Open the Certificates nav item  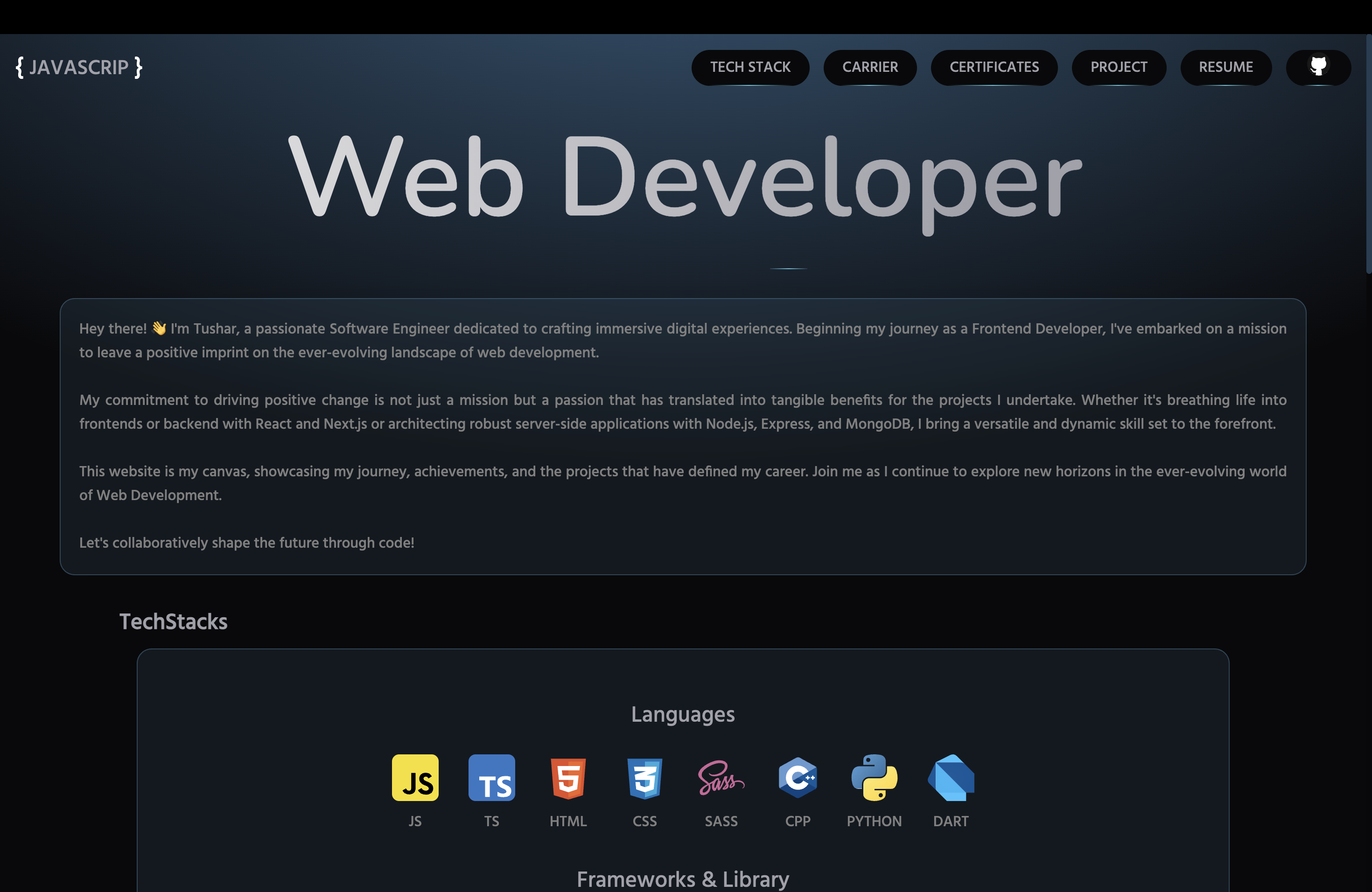coord(994,67)
